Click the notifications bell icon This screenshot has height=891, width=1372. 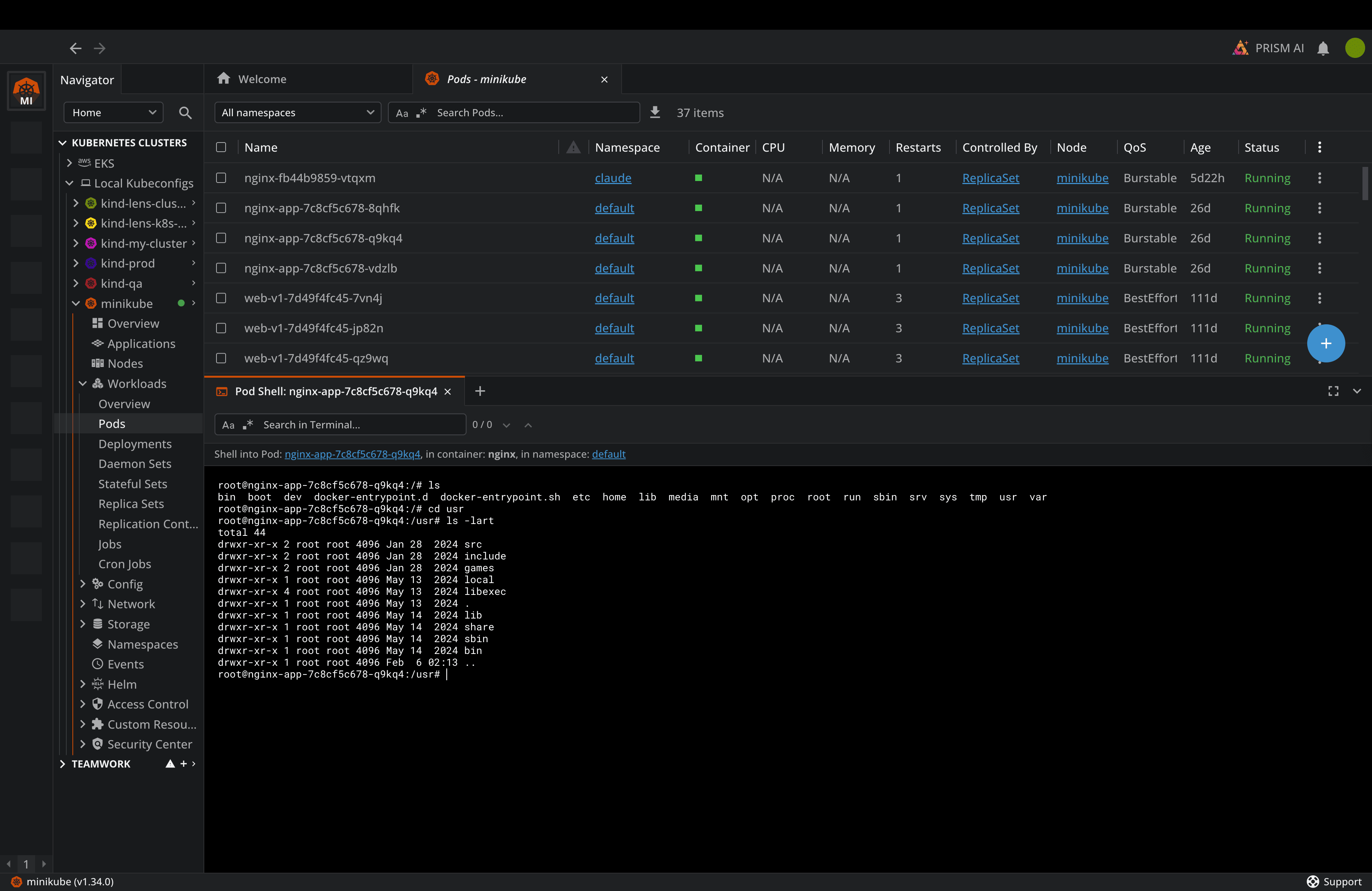[1323, 48]
